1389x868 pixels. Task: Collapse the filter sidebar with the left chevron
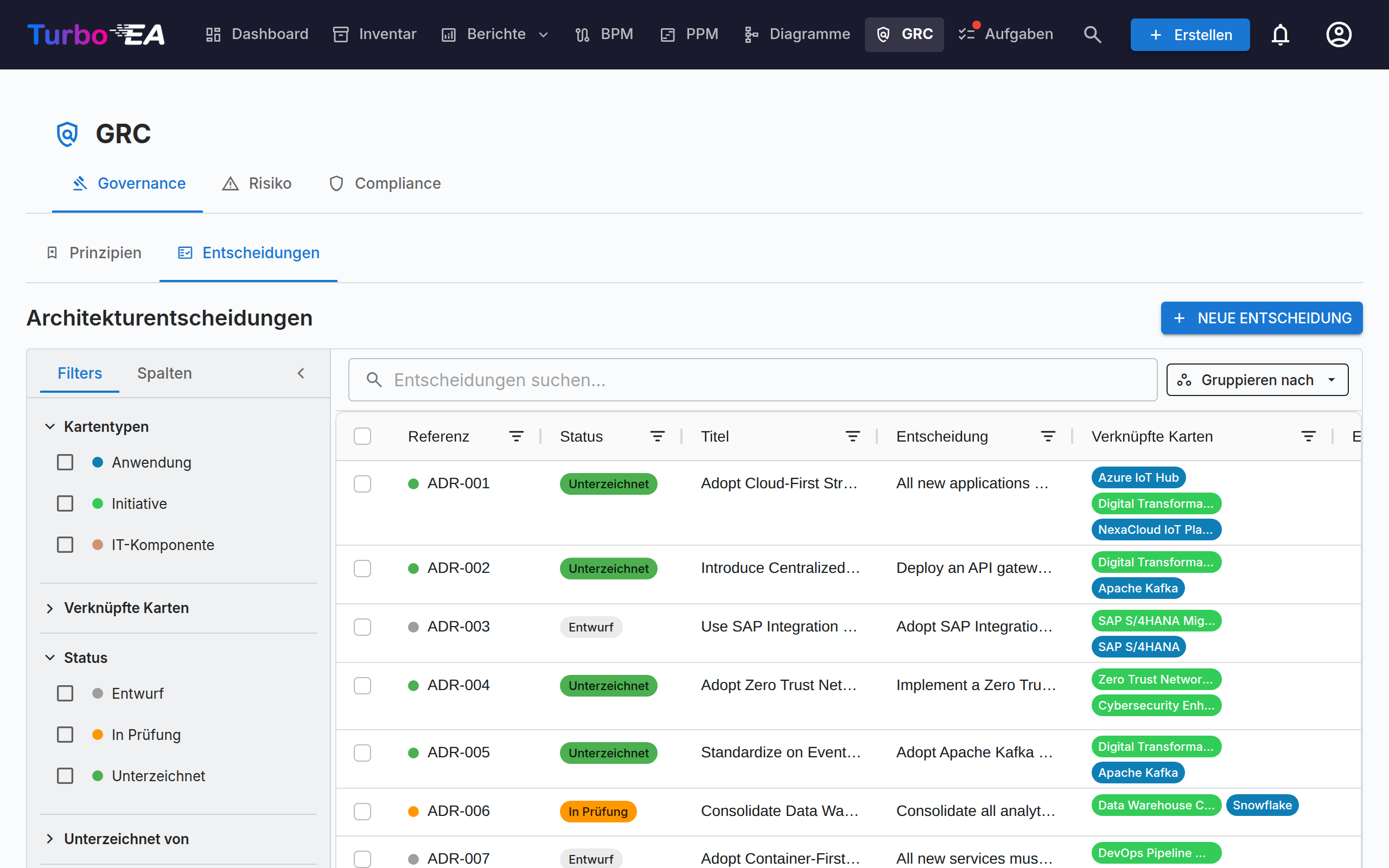click(301, 373)
